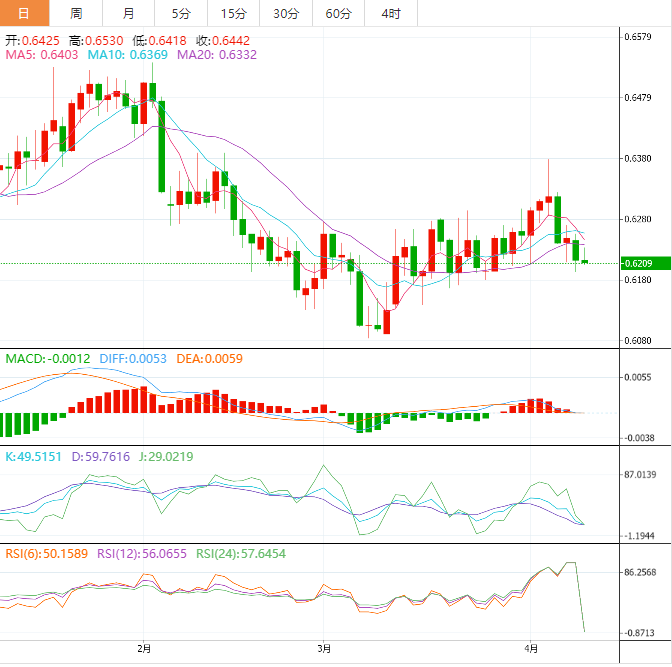The image size is (672, 667).
Task: Switch to the 4时 chart tab
Action: [x=391, y=14]
